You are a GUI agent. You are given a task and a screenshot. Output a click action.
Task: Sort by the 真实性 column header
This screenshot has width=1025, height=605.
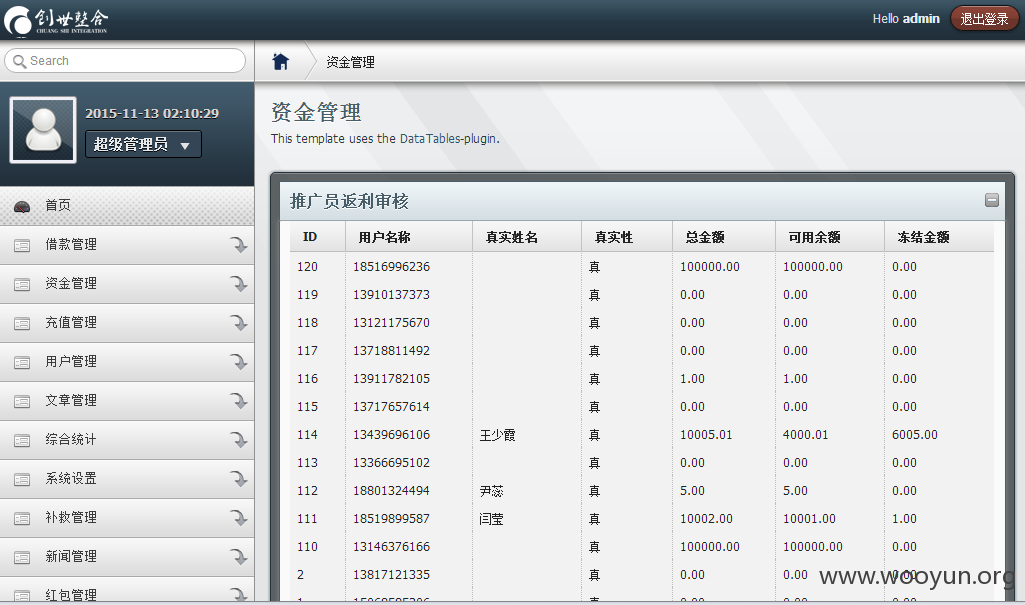tap(627, 237)
